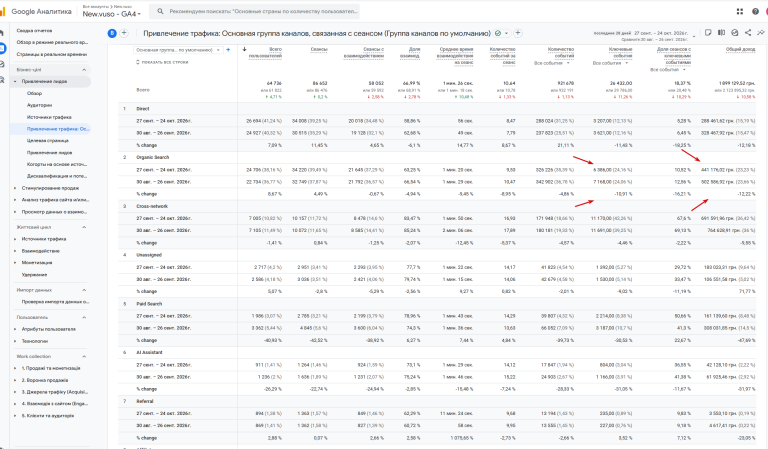The image size is (768, 449).
Task: Open Все события dropdown under Количество событий
Action: pos(552,63)
